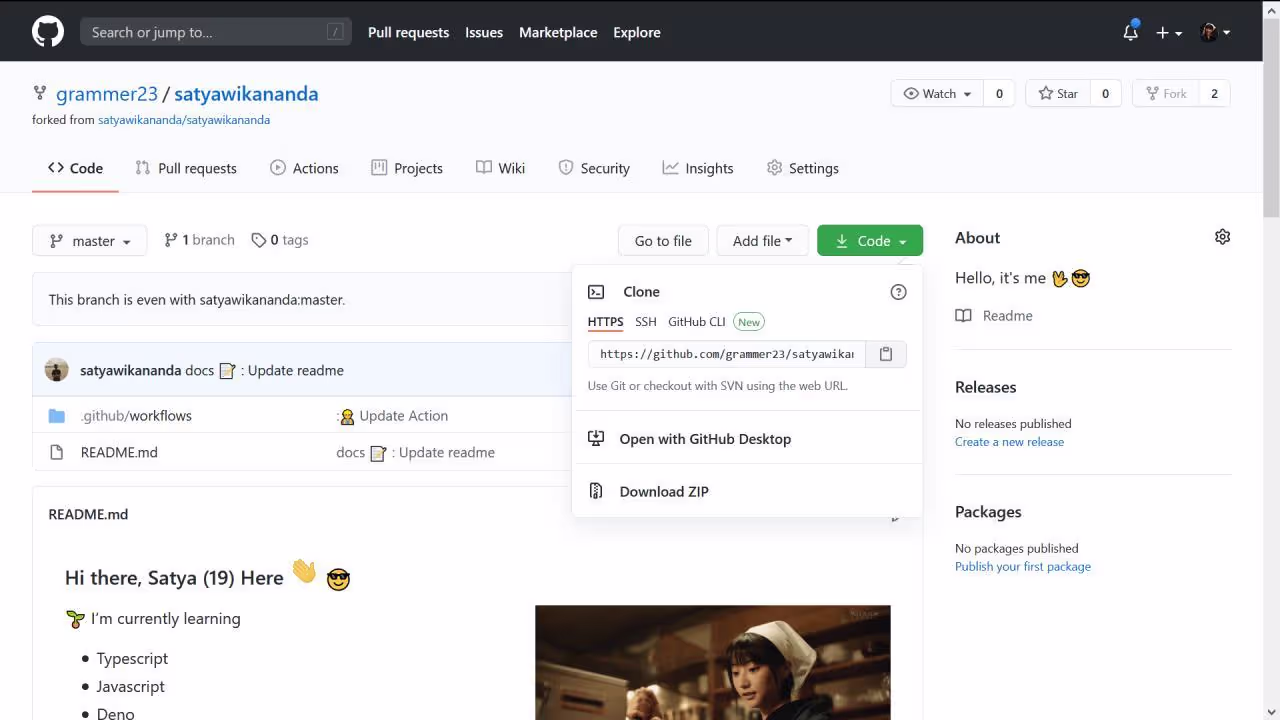Open the Releases heading link
This screenshot has width=1280, height=720.
[985, 387]
